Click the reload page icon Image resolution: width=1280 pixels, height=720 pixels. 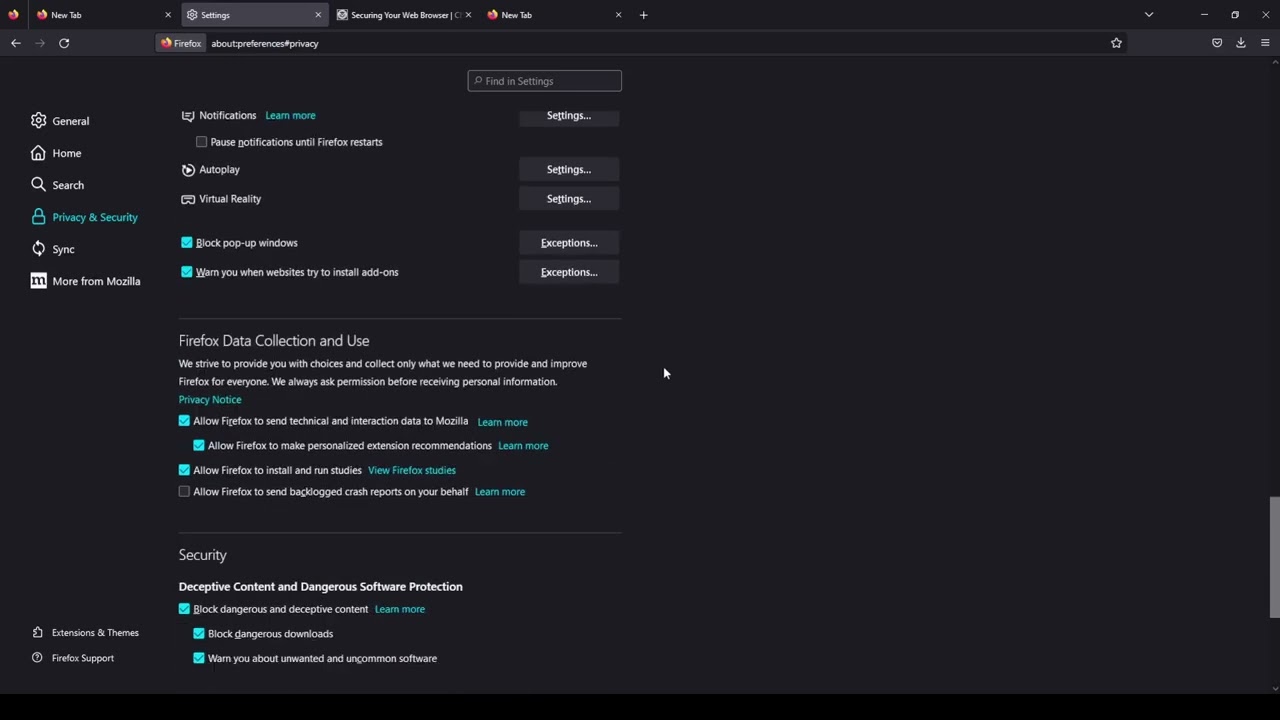point(64,43)
